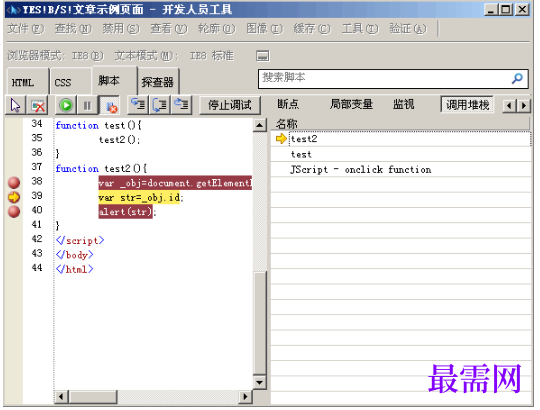The height and width of the screenshot is (410, 540).
Task: Click highlighted var str=_obj.id line
Action: click(139, 197)
